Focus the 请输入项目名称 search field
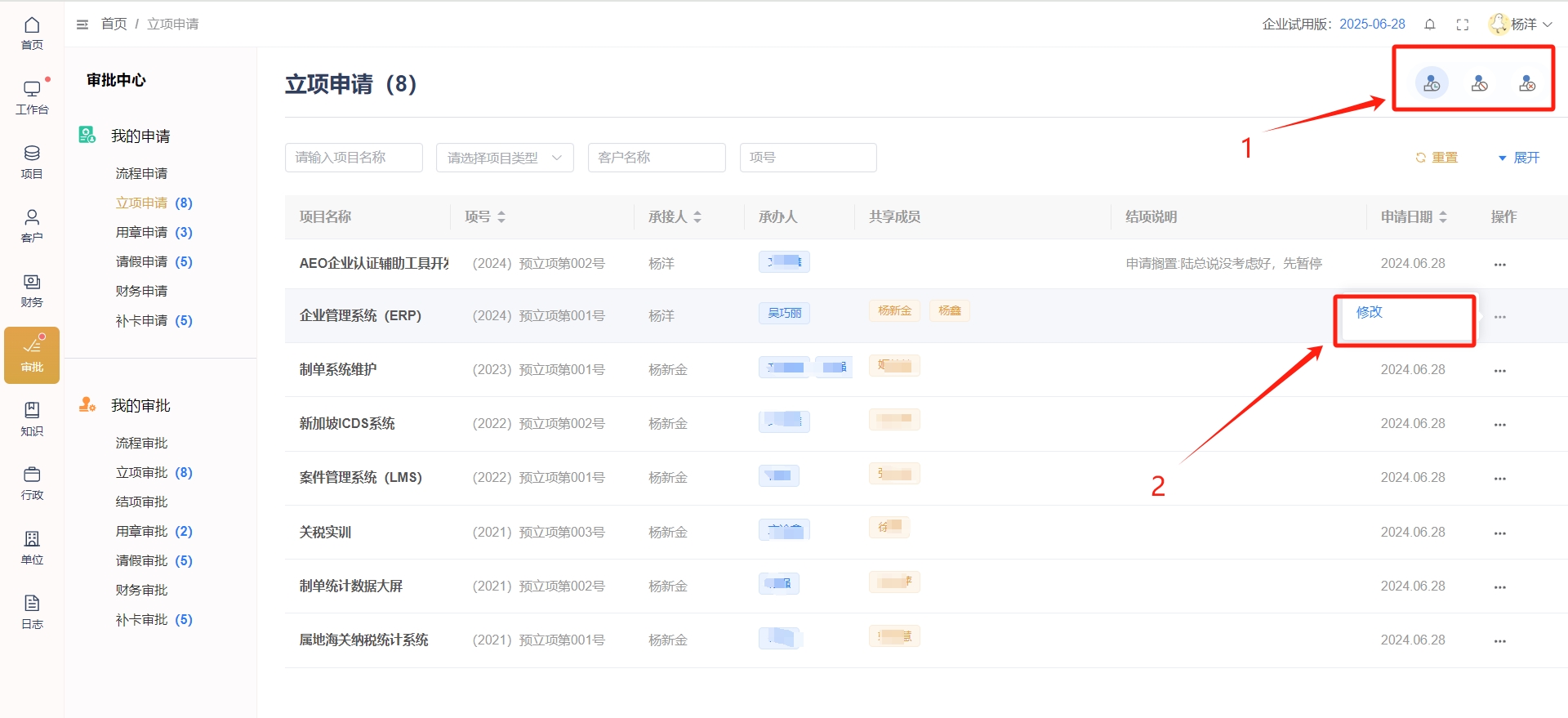Image resolution: width=1568 pixels, height=718 pixels. pos(354,158)
